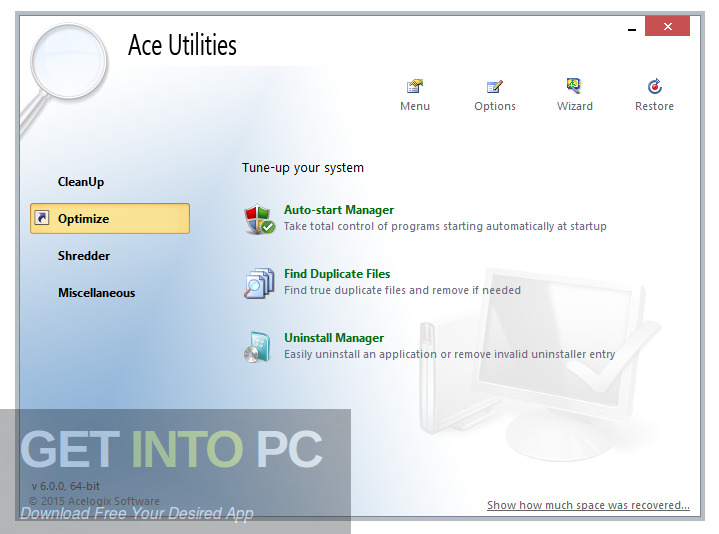
Task: Close the Ace Utilities window
Action: point(667,26)
